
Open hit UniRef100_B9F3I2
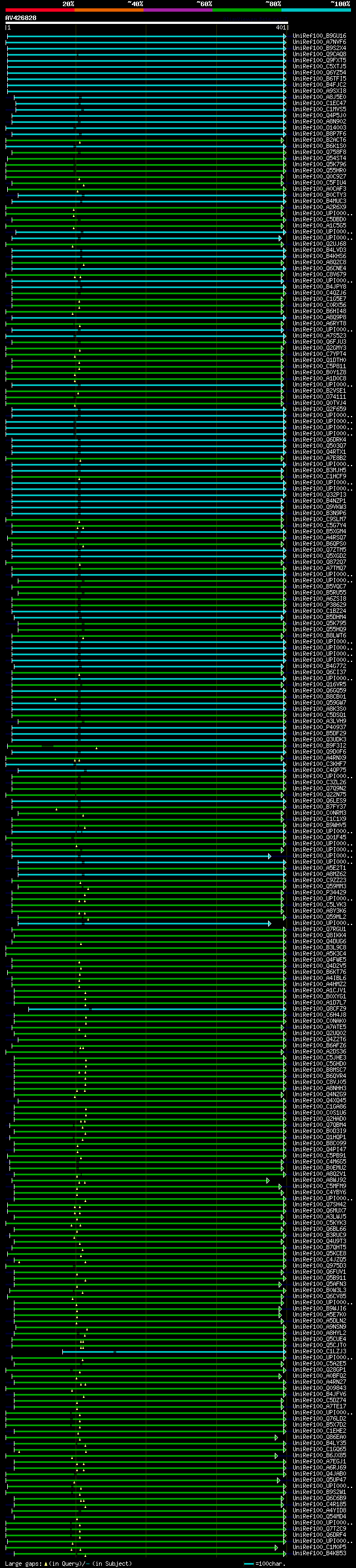click(319, 746)
